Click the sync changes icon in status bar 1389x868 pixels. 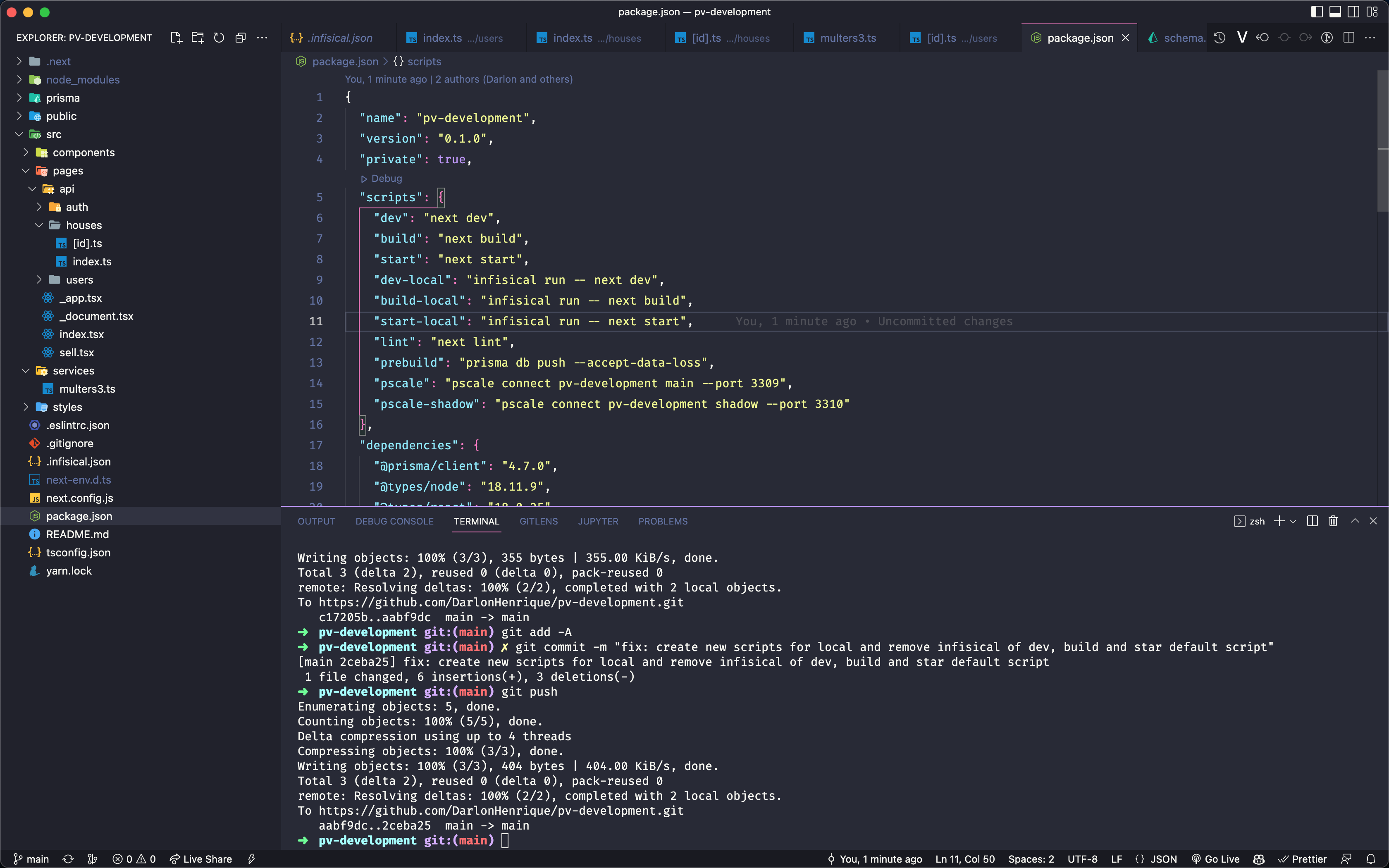[x=68, y=859]
